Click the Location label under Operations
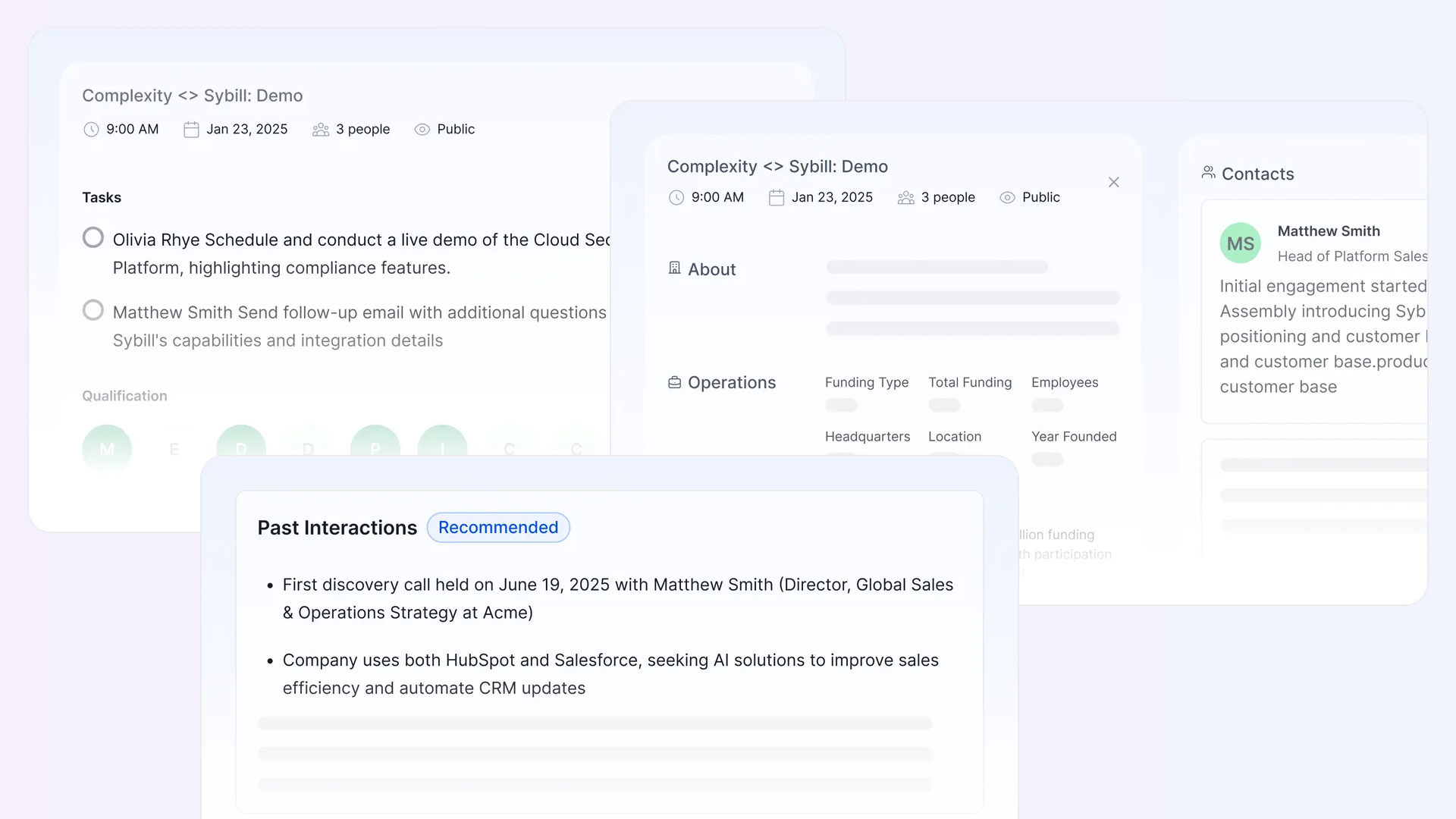Viewport: 1456px width, 819px height. click(955, 437)
